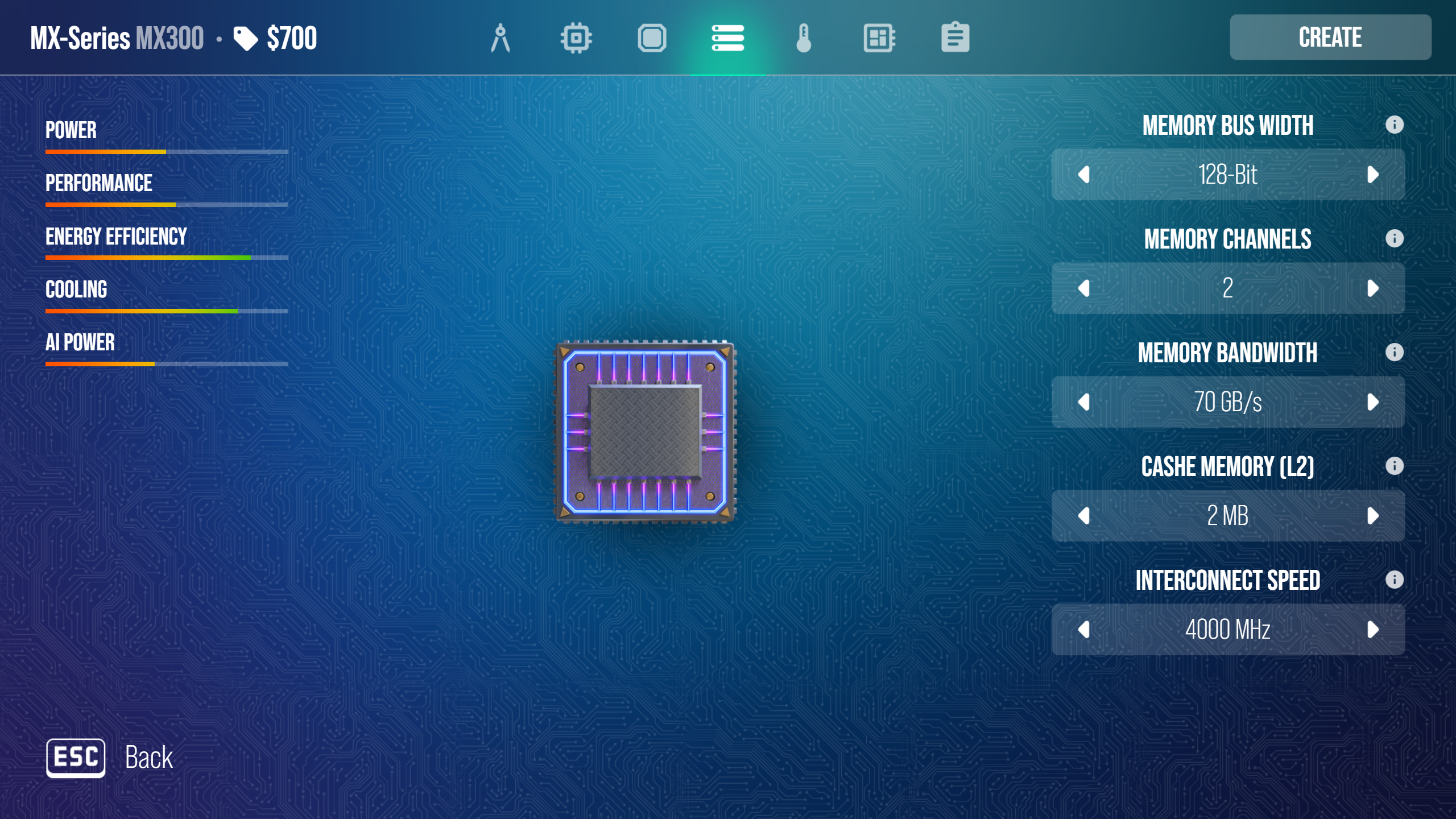
Task: Increase Interconnect Speed with right arrow
Action: [1372, 630]
